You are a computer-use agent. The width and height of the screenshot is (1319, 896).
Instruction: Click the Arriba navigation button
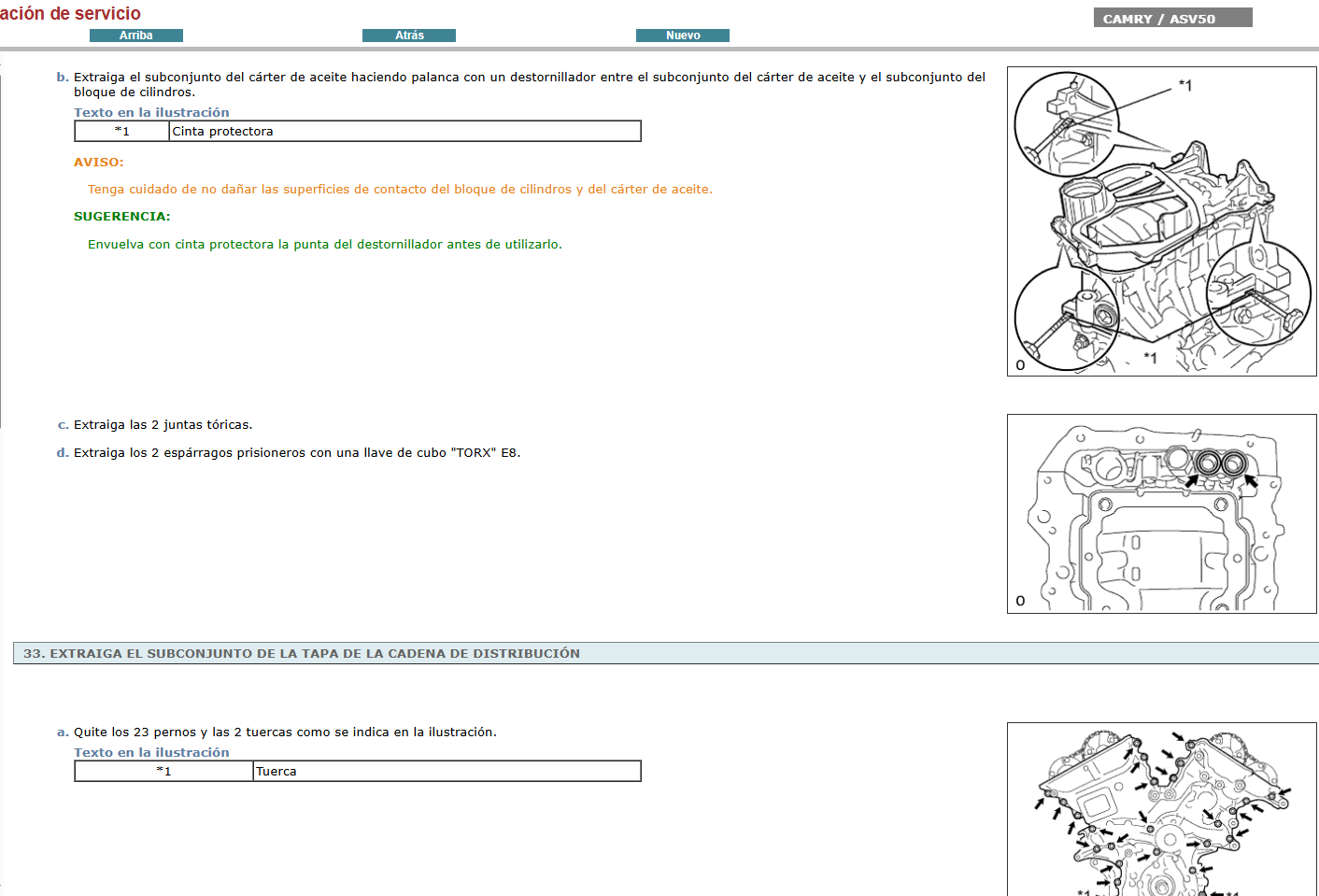click(135, 36)
